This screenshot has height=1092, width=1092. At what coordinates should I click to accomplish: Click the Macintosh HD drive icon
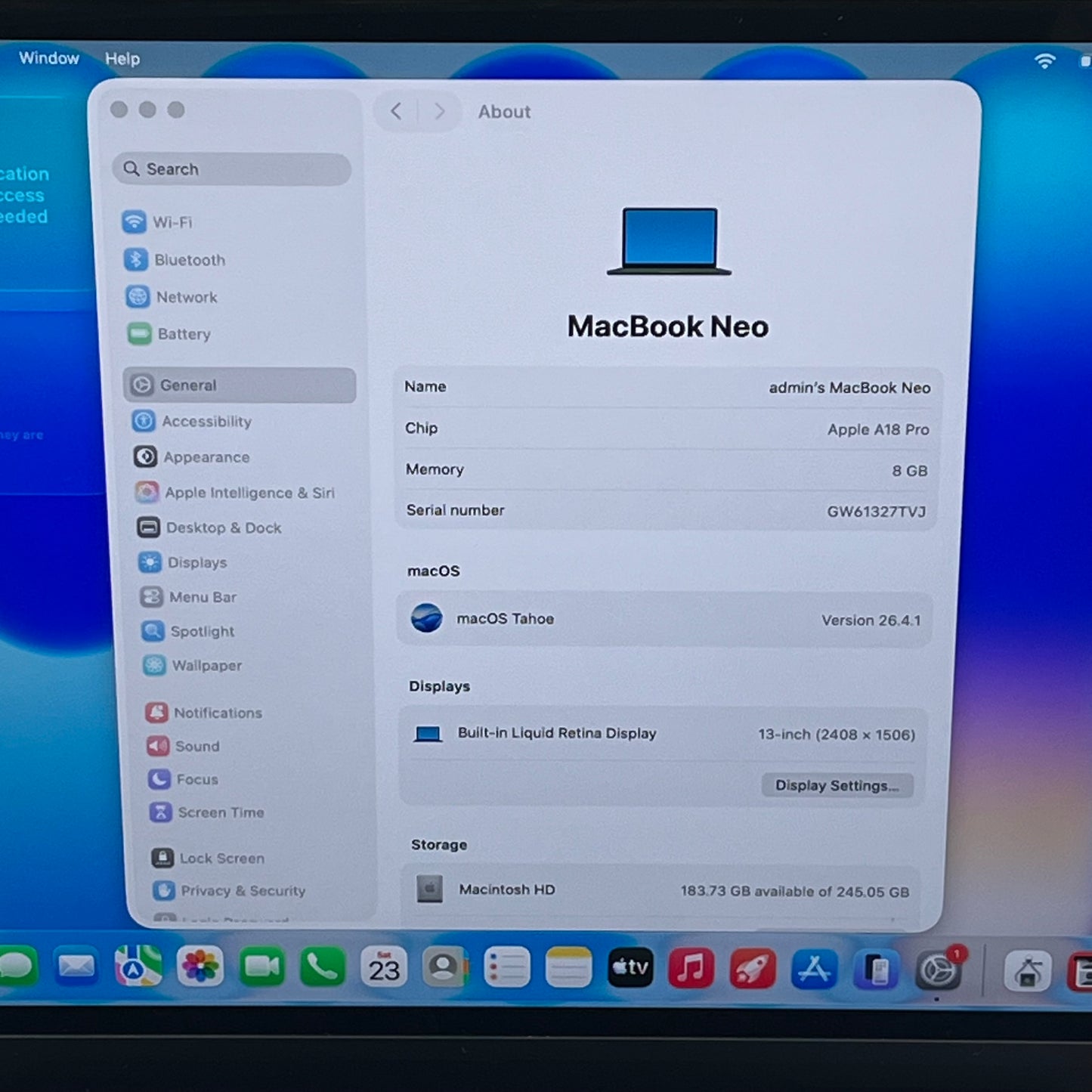[430, 889]
